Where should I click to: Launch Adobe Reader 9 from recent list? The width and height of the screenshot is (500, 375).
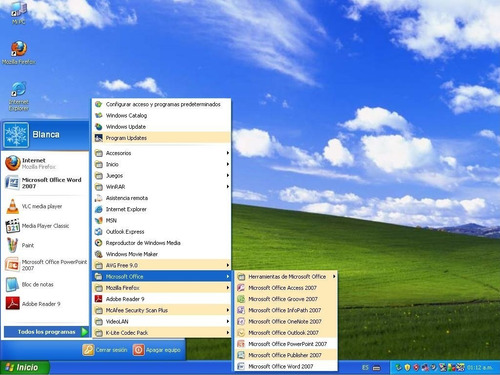click(46, 304)
